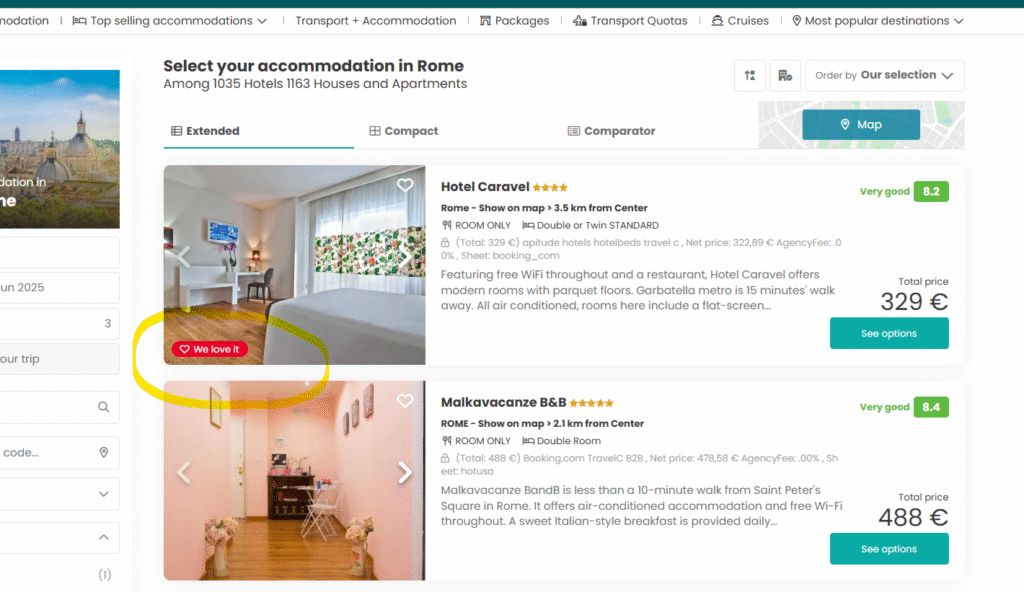Screen dimensions: 1024x592
Task: Show previous photo of Hotel Caravel
Action: coord(184,257)
